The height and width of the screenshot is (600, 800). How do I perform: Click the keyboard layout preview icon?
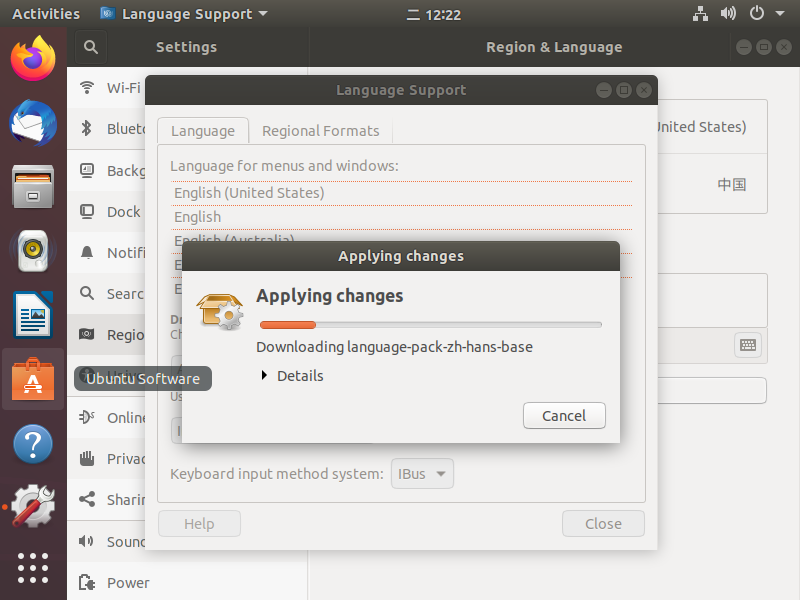pos(748,345)
